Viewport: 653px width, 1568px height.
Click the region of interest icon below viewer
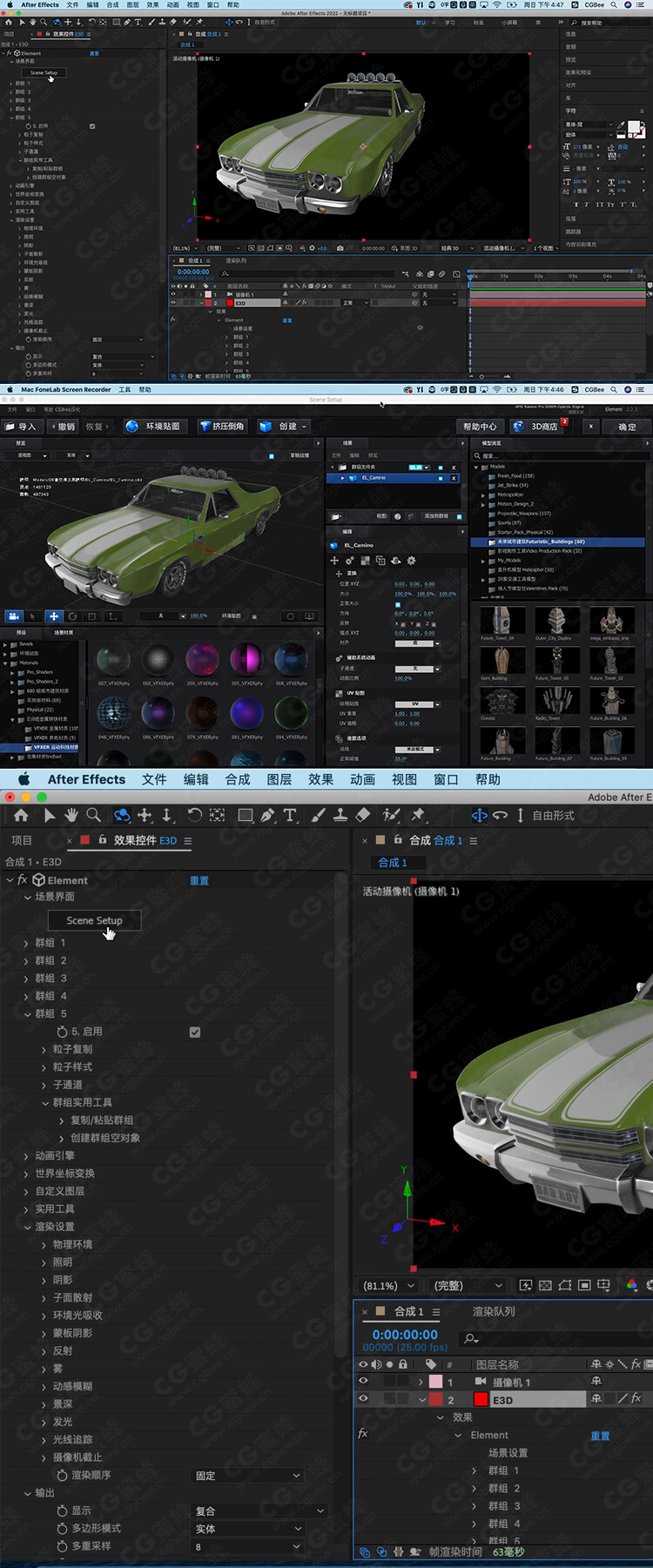tap(584, 1285)
